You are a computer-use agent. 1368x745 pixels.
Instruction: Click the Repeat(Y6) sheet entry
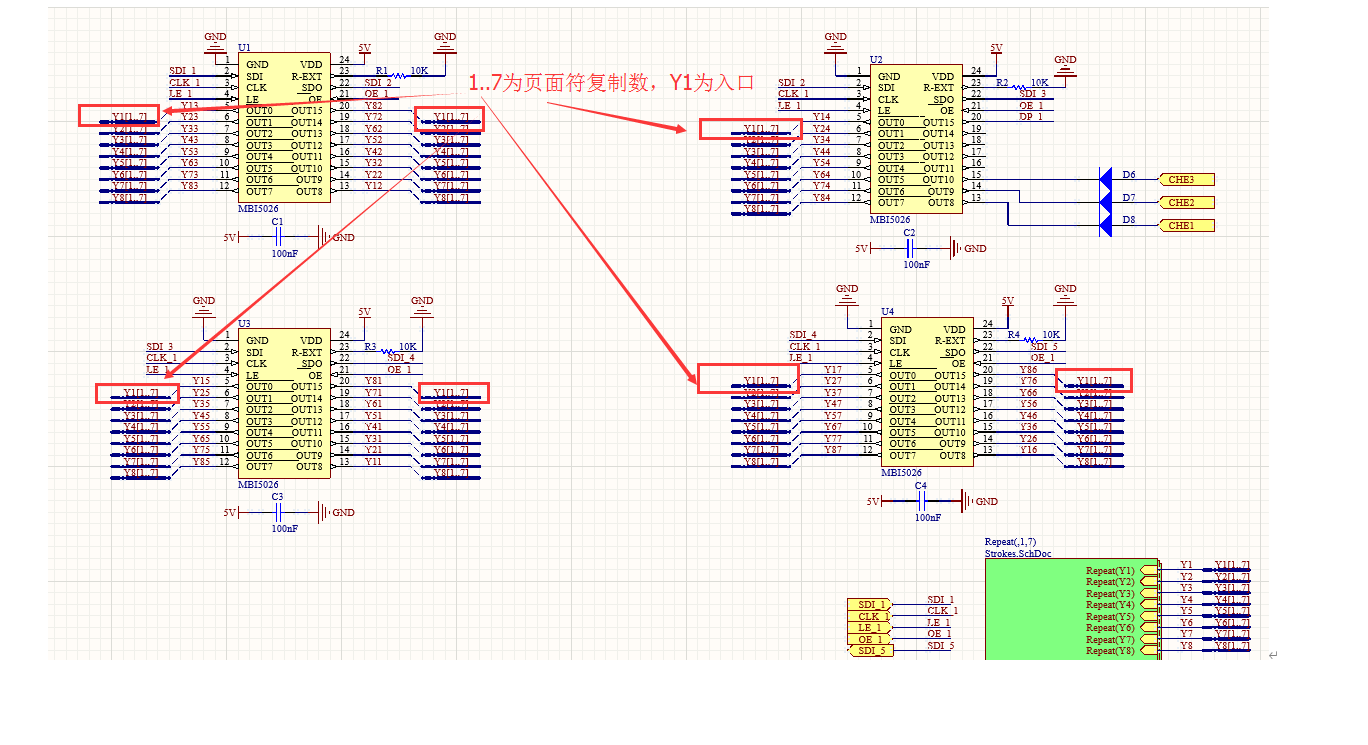pos(1120,628)
